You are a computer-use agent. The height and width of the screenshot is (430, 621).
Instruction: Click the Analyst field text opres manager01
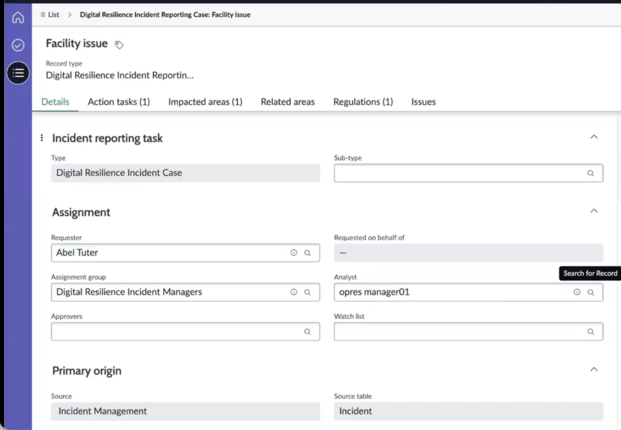374,292
